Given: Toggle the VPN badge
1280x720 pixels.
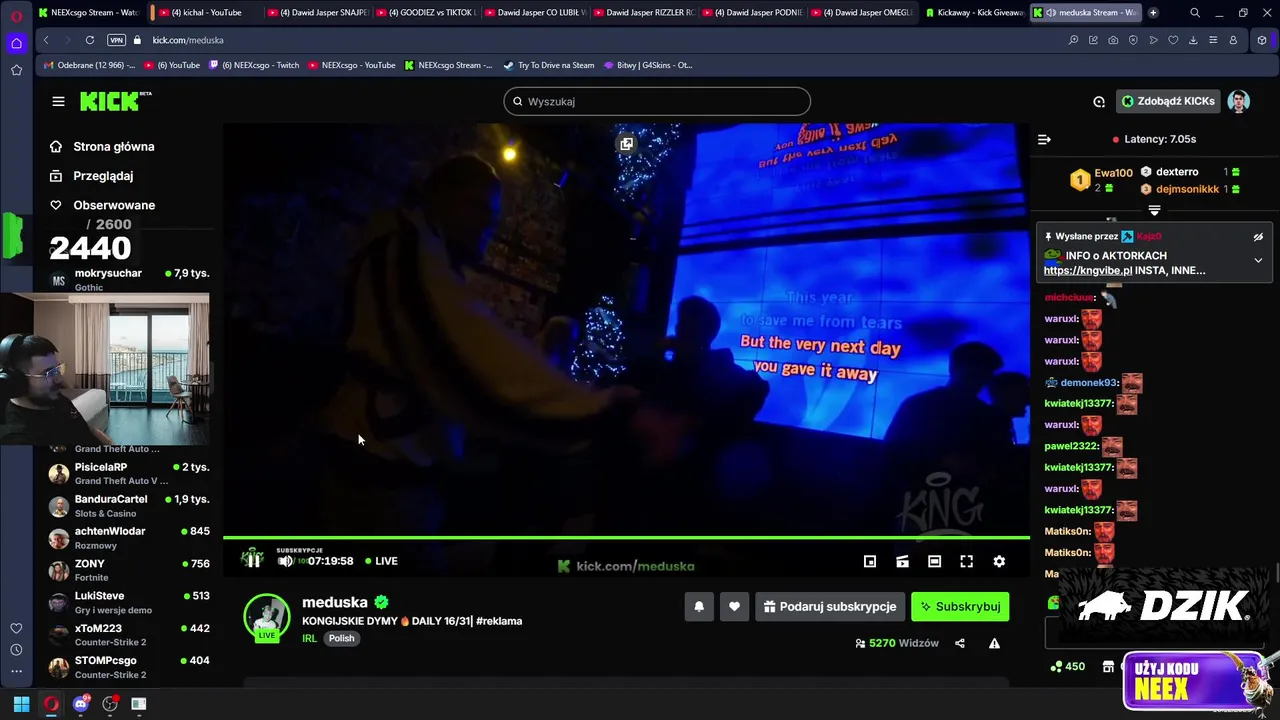Looking at the screenshot, I should pos(116,40).
